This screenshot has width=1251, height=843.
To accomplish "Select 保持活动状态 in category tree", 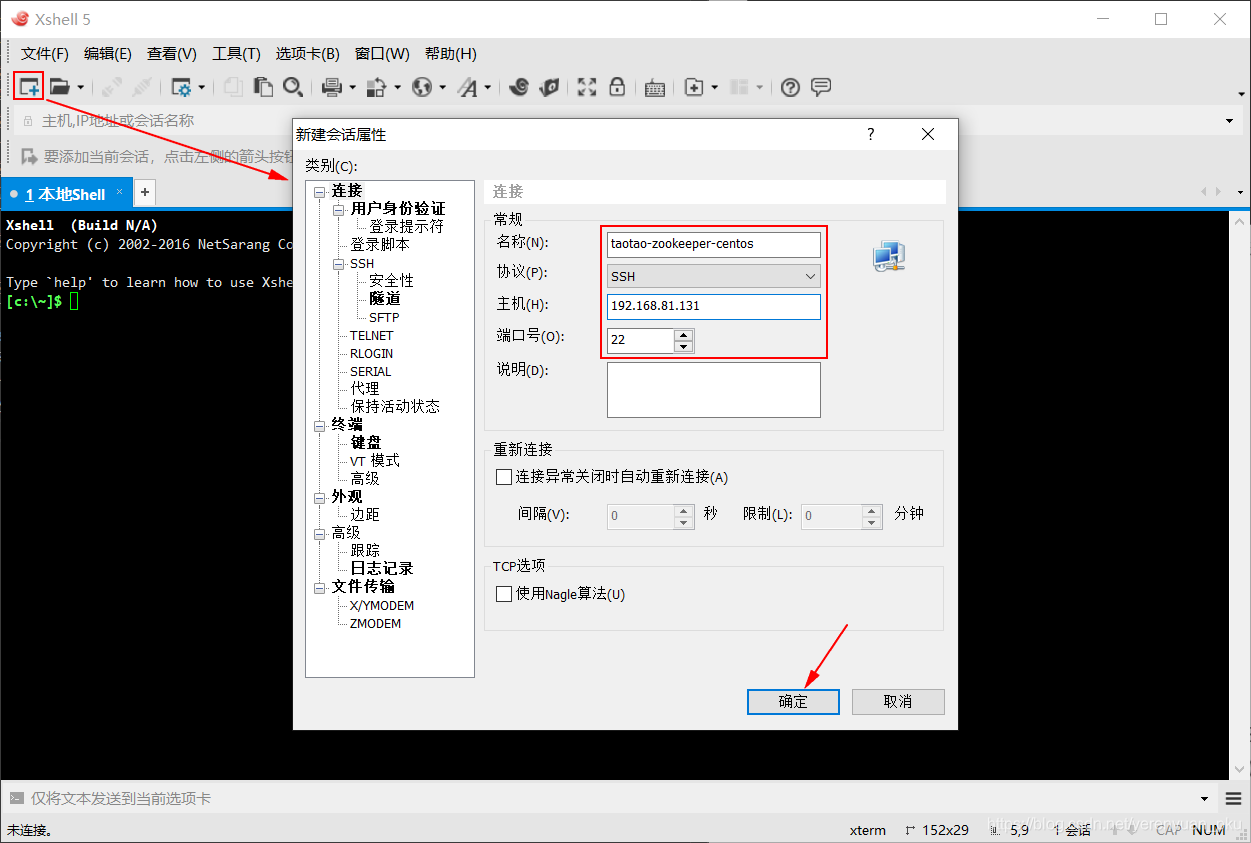I will pyautogui.click(x=395, y=407).
